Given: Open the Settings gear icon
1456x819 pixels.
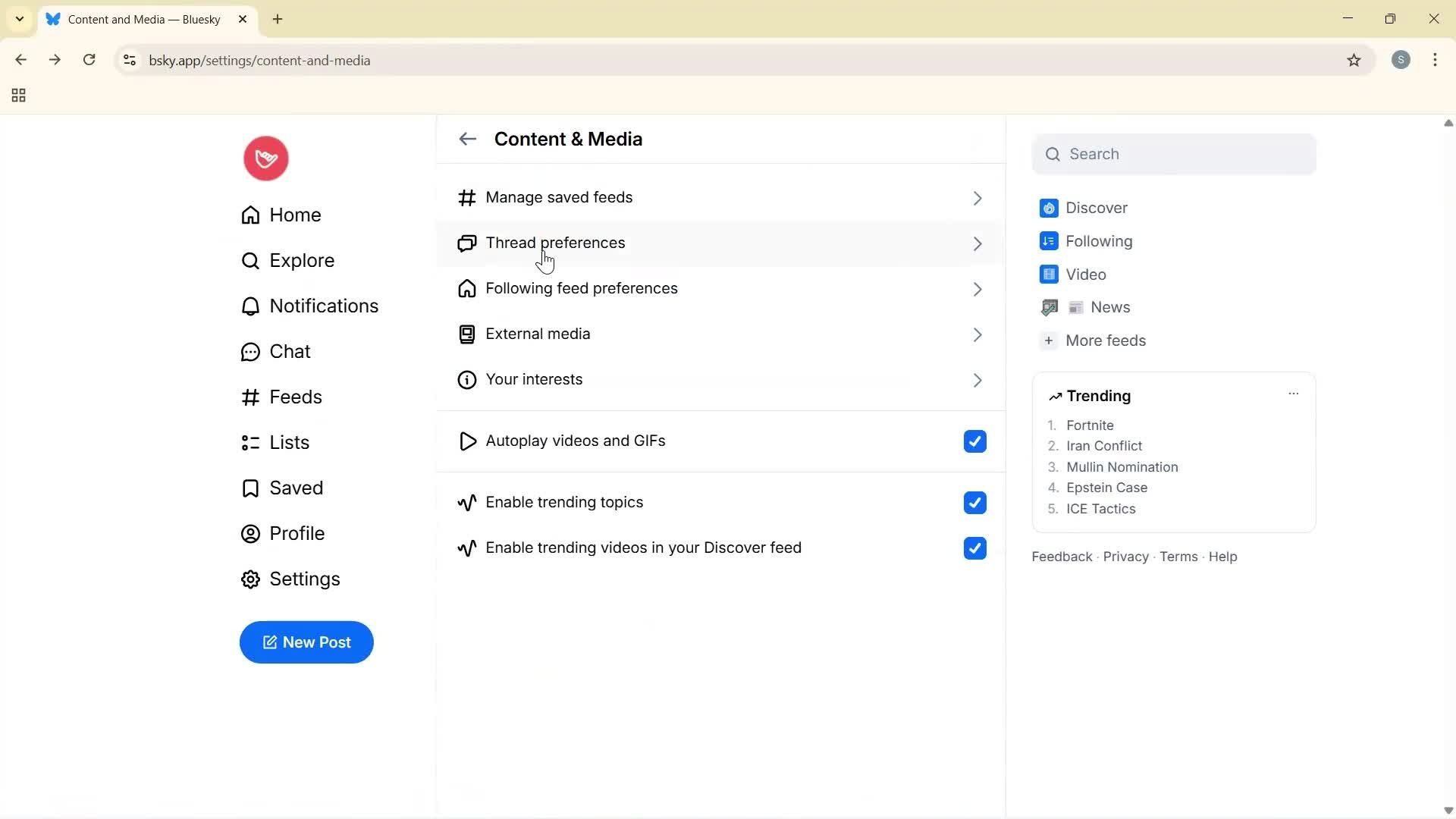Looking at the screenshot, I should 250,579.
